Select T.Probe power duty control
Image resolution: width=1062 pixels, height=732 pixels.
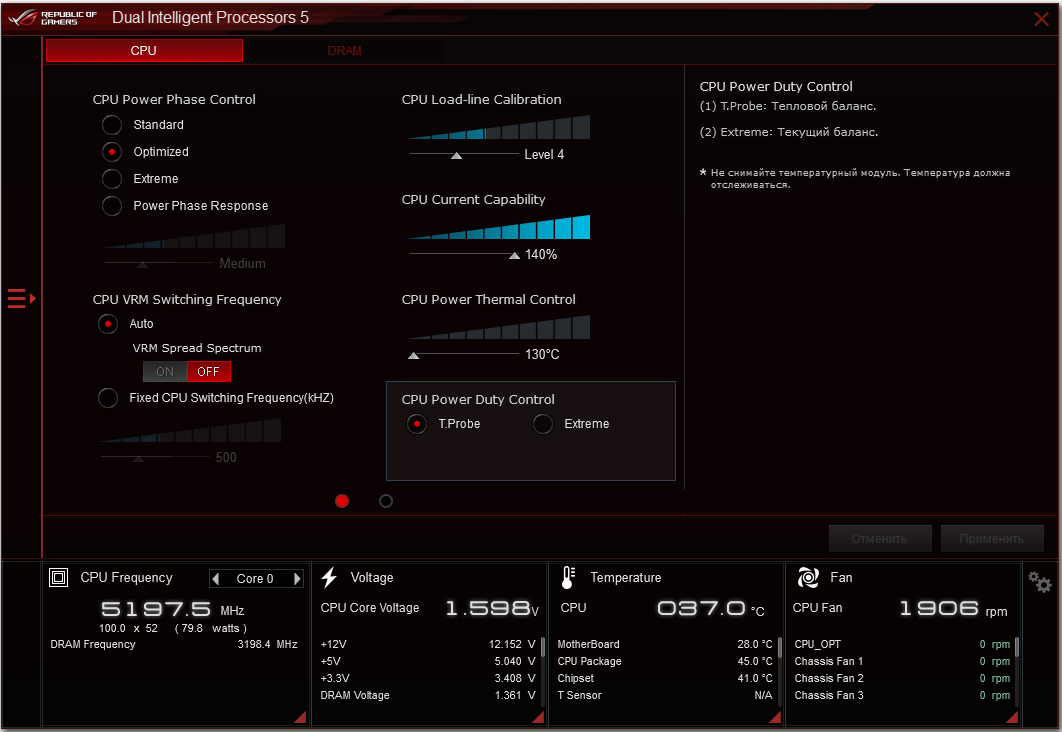pos(417,424)
